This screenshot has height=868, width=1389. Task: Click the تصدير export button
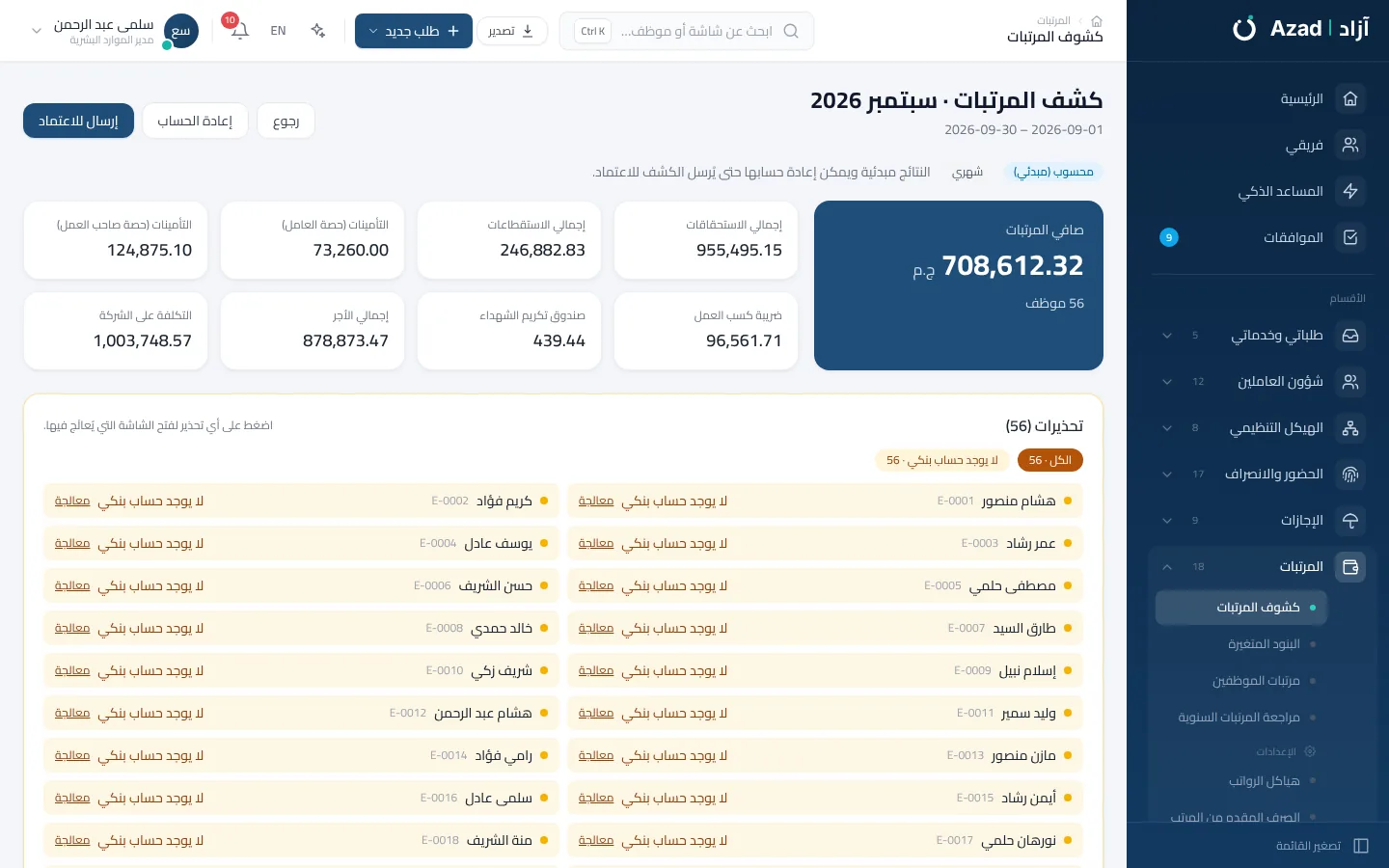pyautogui.click(x=512, y=31)
